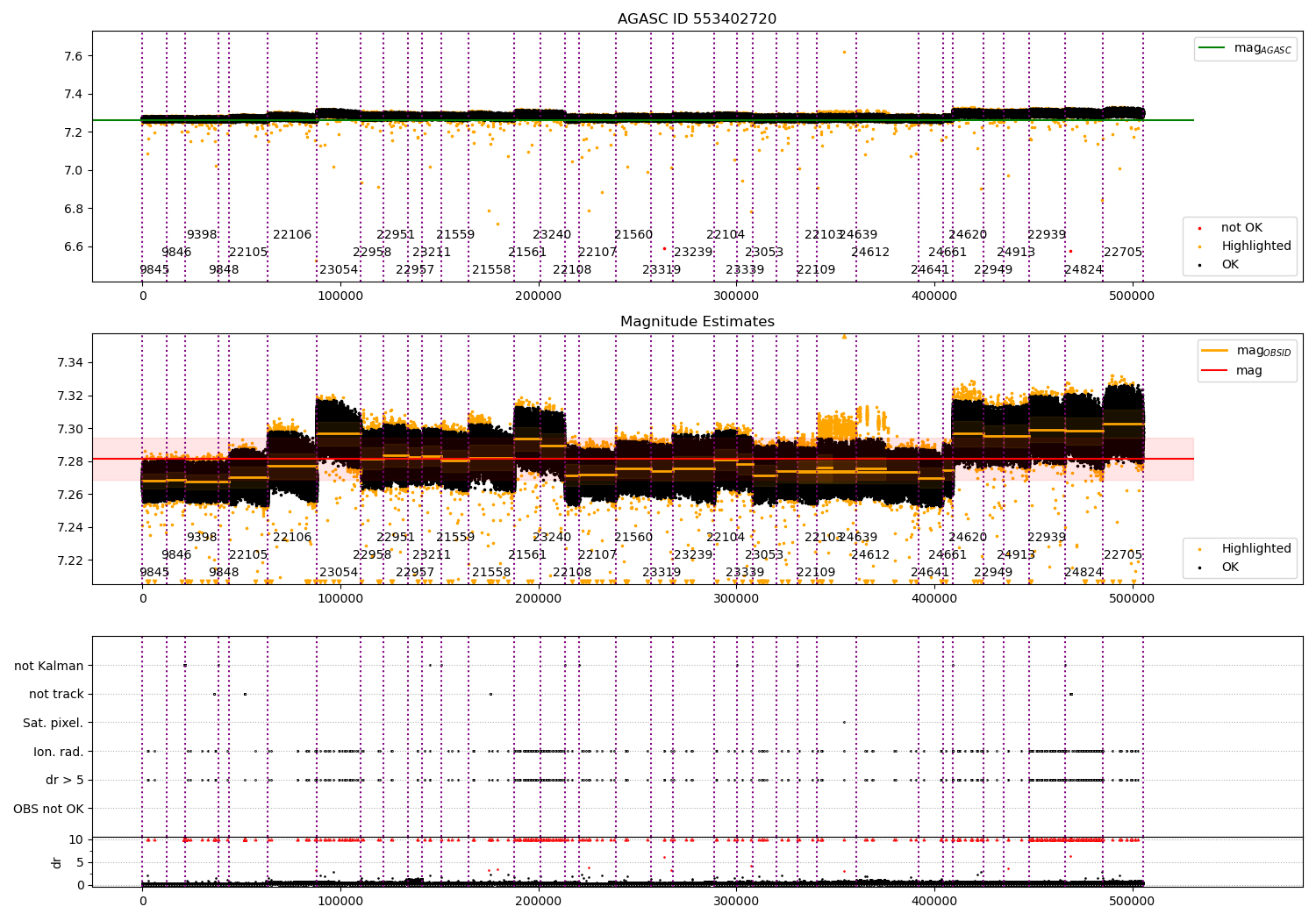Click obsid label 21559 in top plot

tap(455, 235)
